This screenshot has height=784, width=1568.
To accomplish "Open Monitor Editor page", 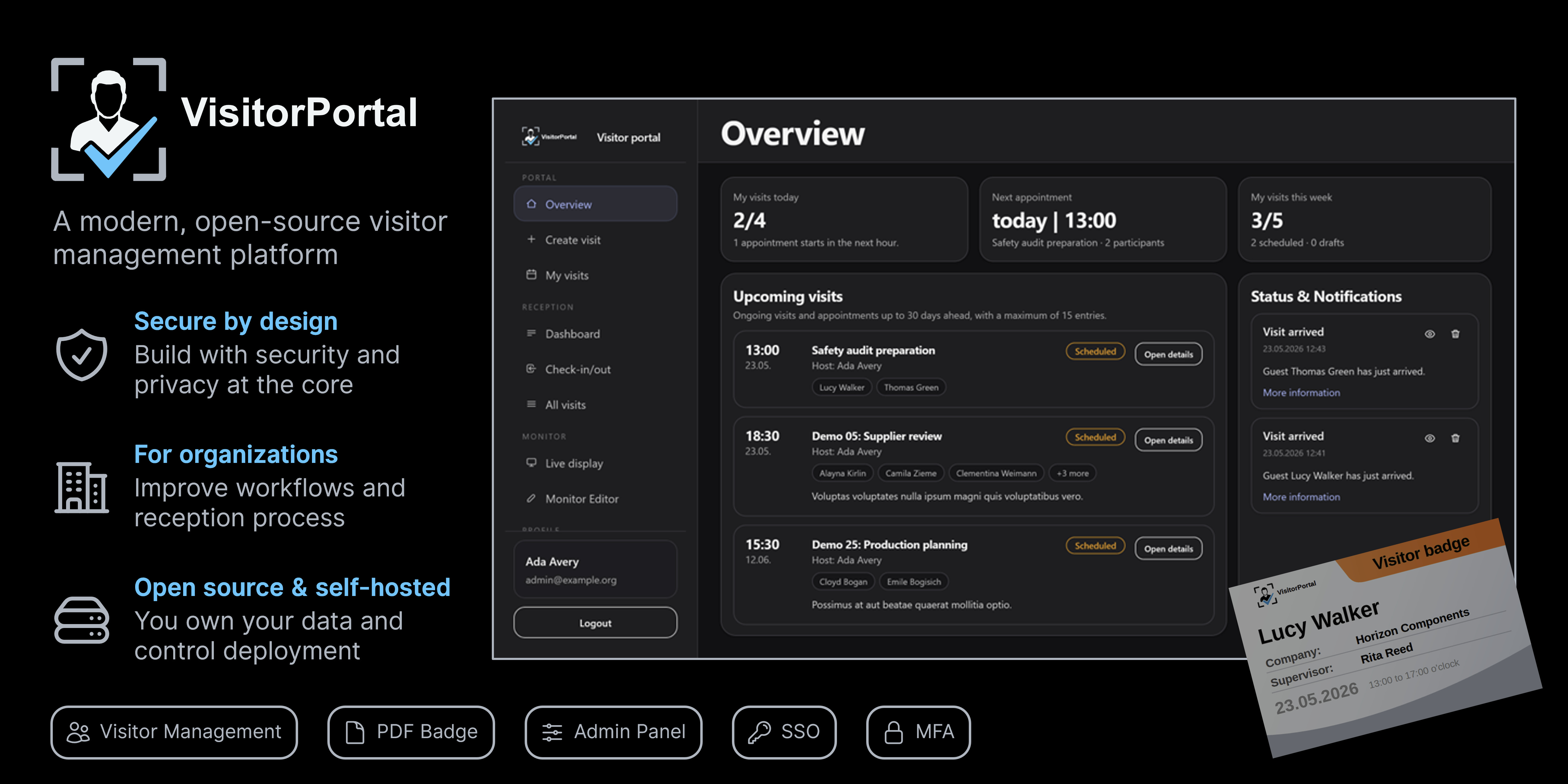I will [595, 498].
